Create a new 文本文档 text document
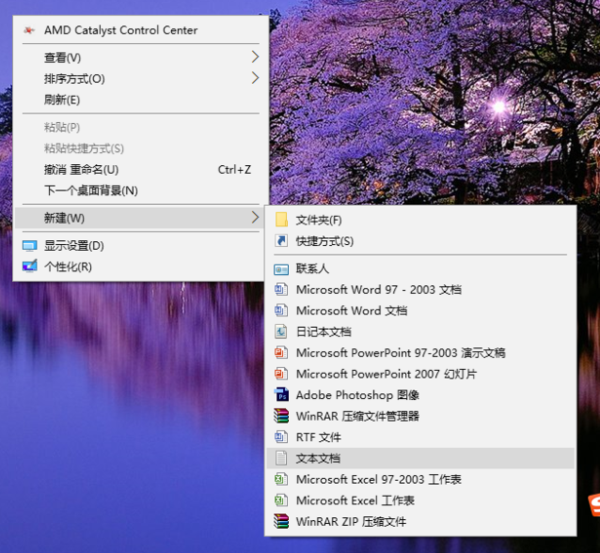The width and height of the screenshot is (600, 553). pyautogui.click(x=318, y=458)
